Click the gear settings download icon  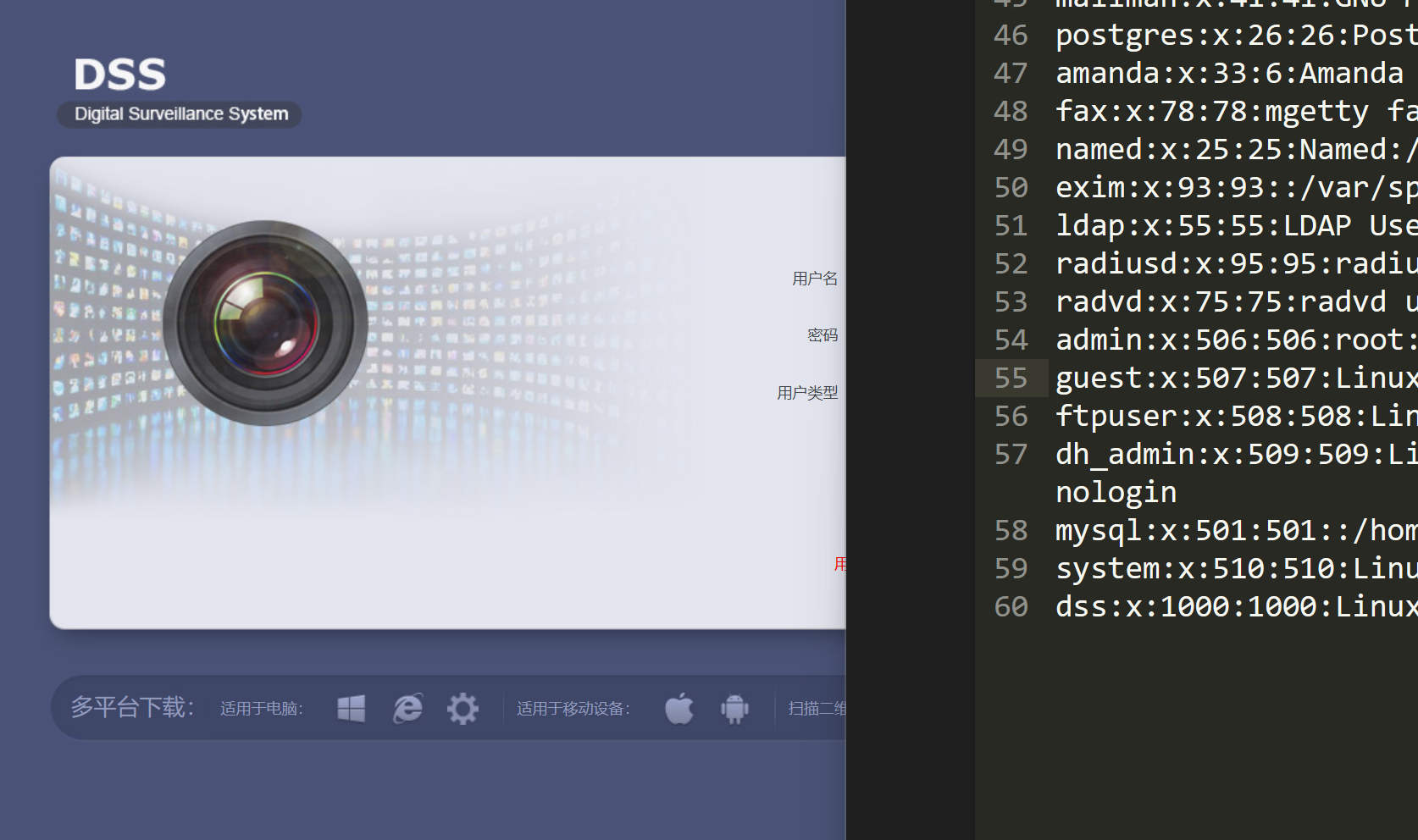[x=463, y=708]
